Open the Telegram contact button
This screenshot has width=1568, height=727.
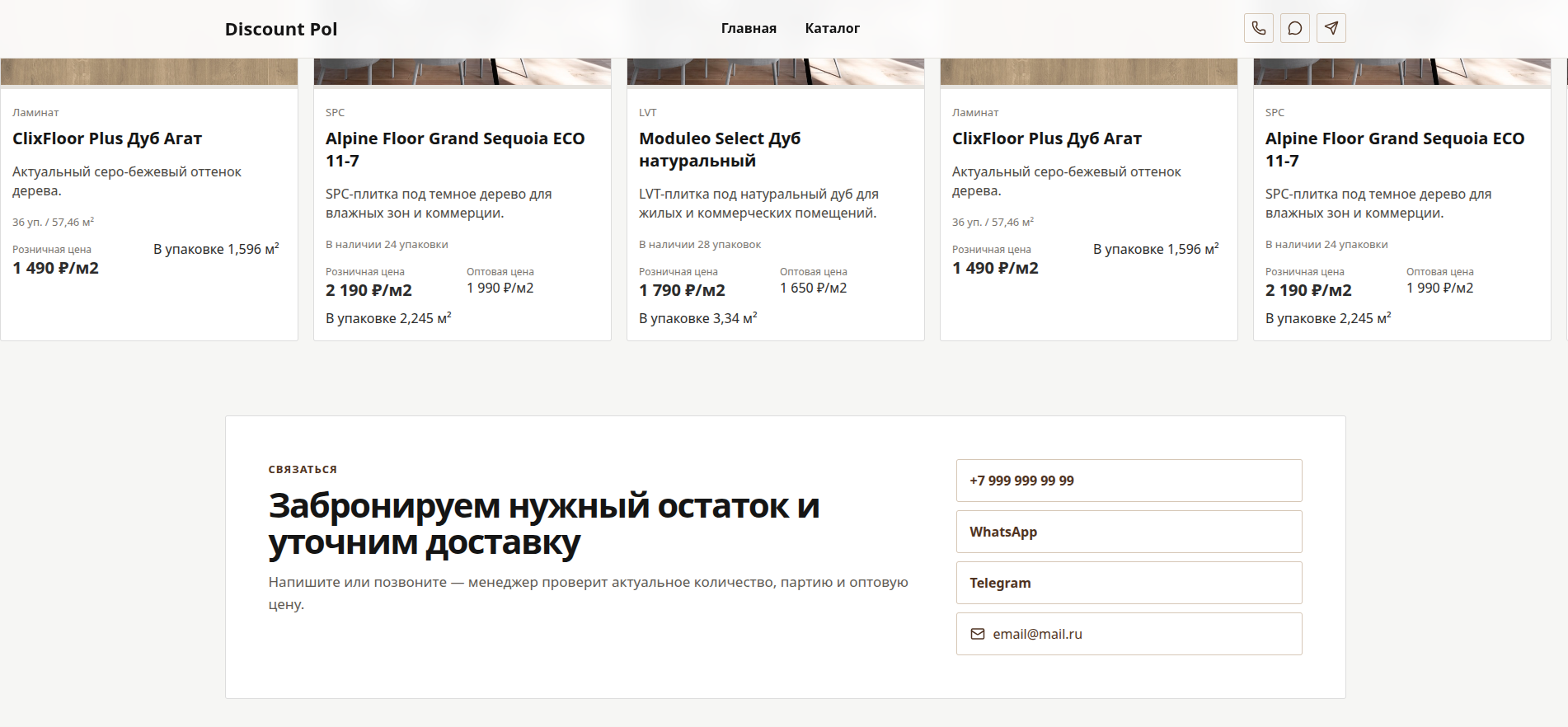(x=1129, y=583)
